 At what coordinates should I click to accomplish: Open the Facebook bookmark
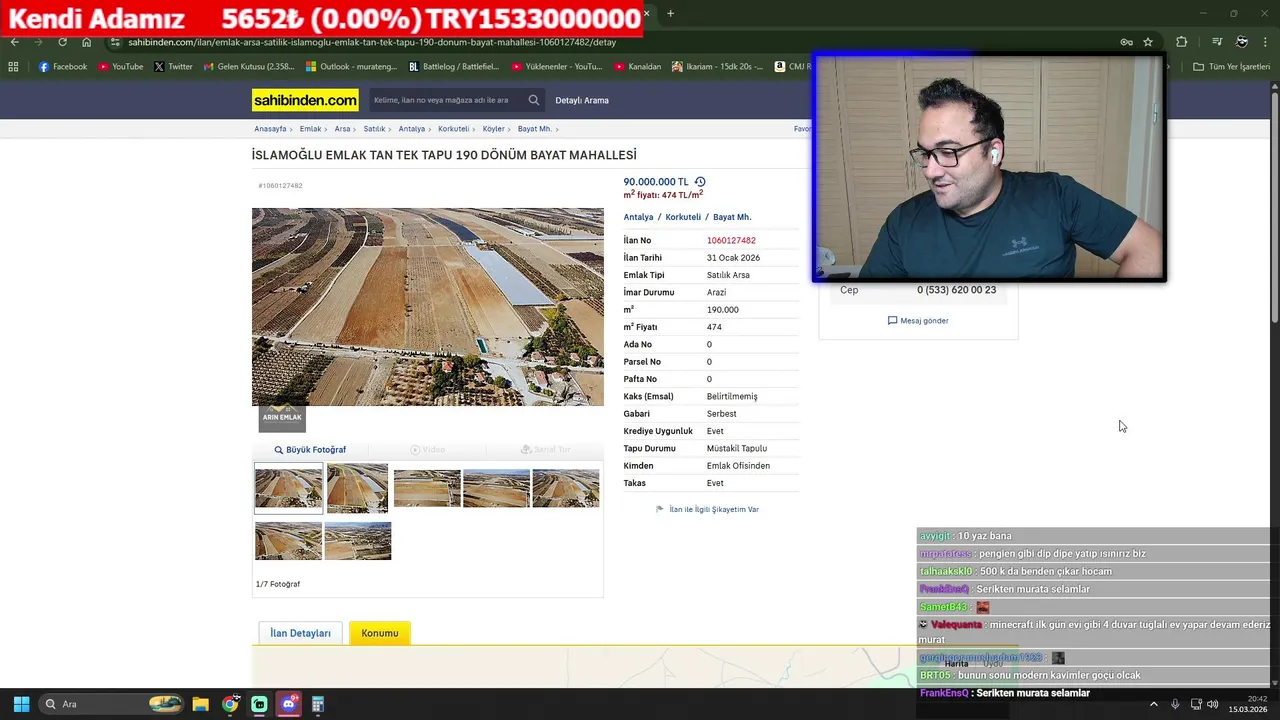62,67
